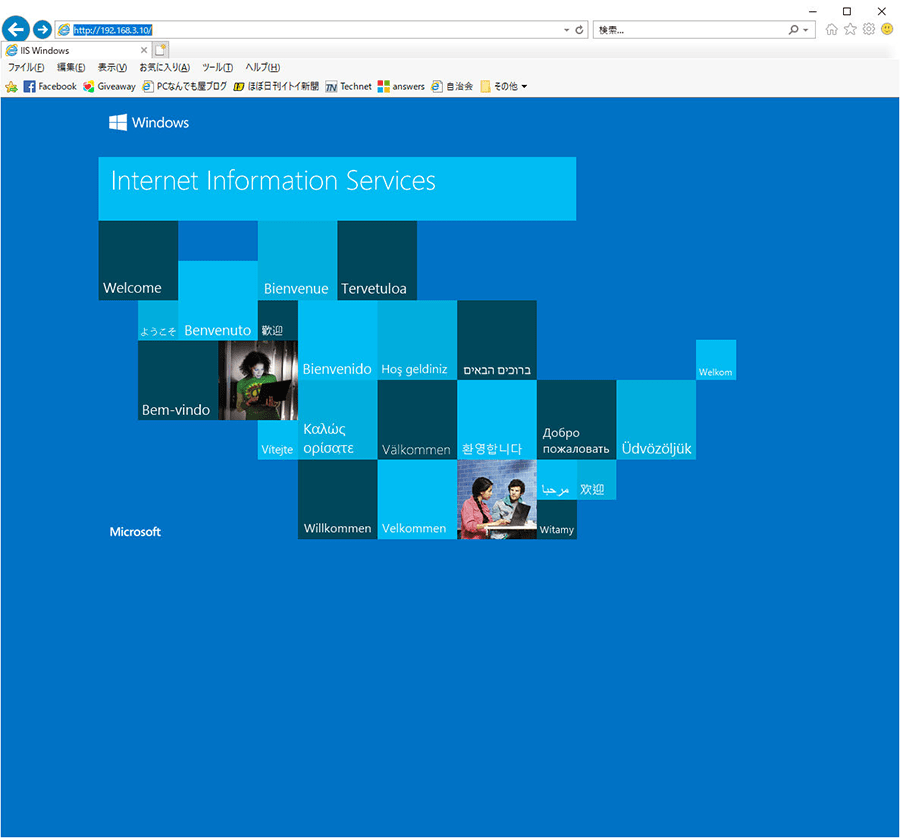Click the search magnifier icon

coord(793,30)
